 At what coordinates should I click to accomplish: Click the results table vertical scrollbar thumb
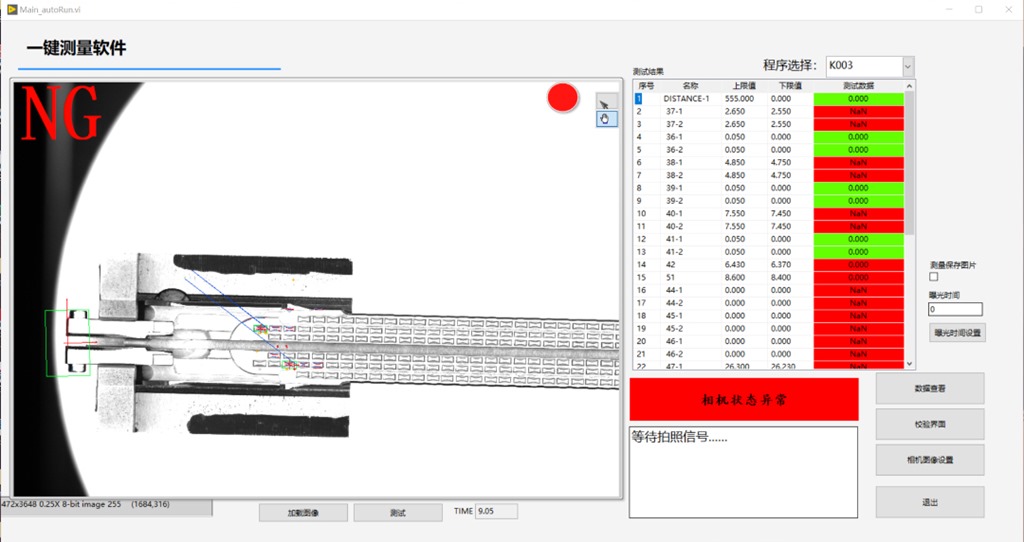coord(910,163)
